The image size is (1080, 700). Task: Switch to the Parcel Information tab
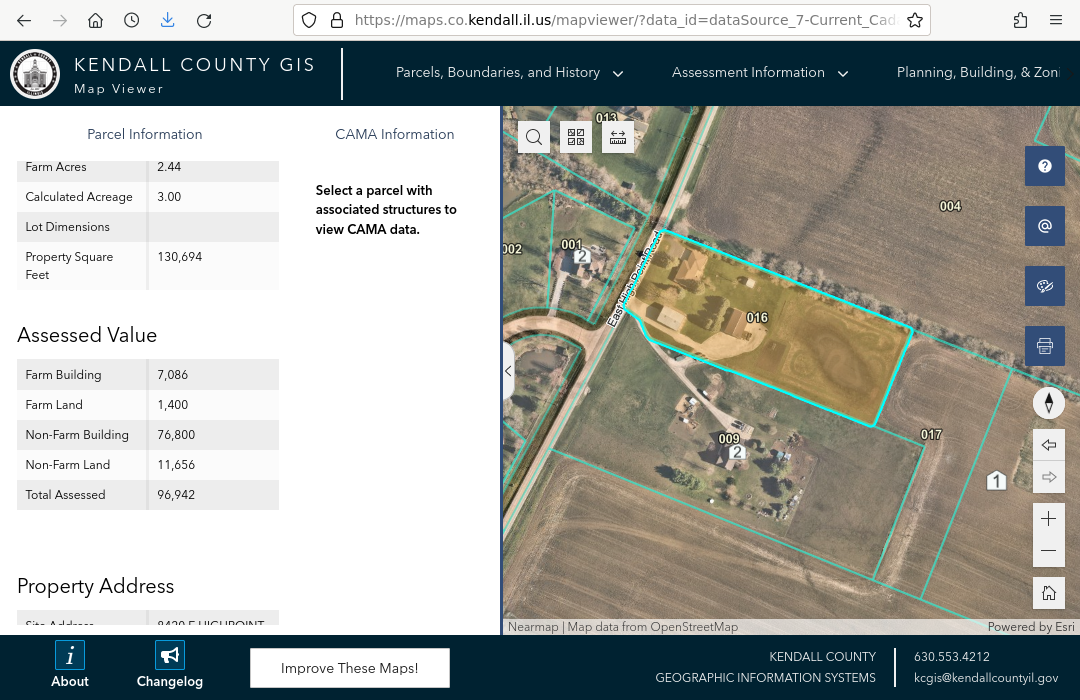click(145, 134)
